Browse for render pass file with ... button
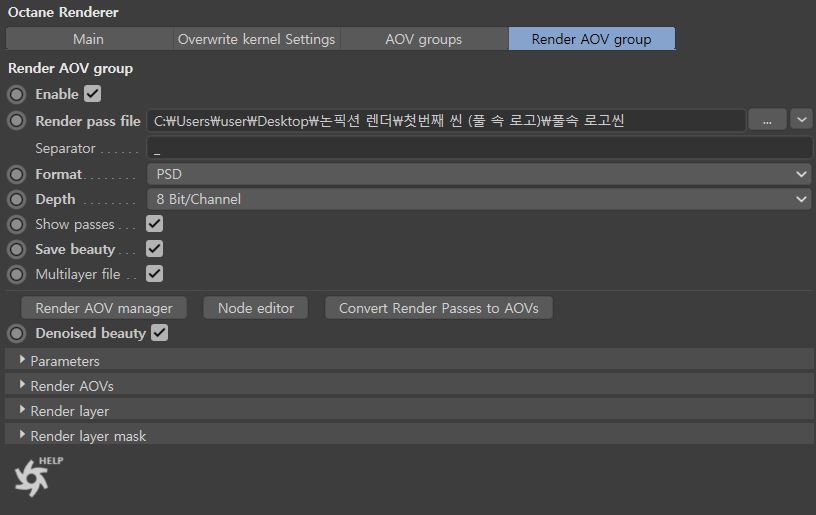The image size is (816, 515). pos(767,121)
